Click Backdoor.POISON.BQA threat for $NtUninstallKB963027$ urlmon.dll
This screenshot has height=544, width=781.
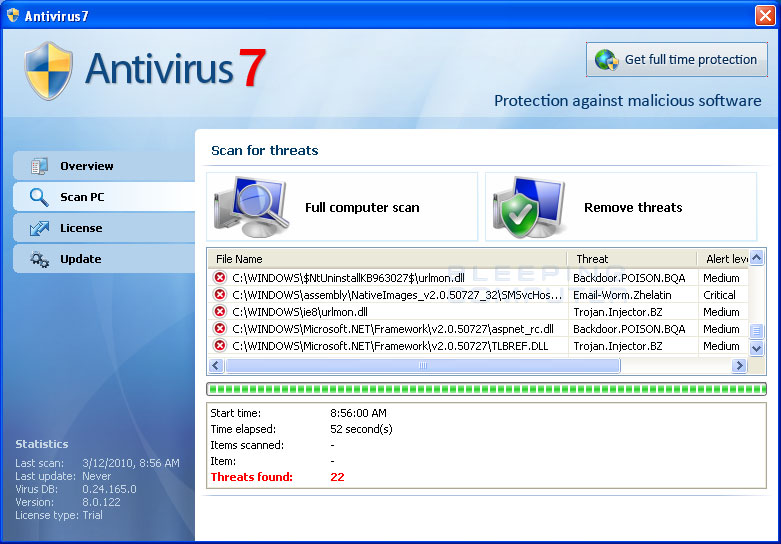(x=629, y=278)
